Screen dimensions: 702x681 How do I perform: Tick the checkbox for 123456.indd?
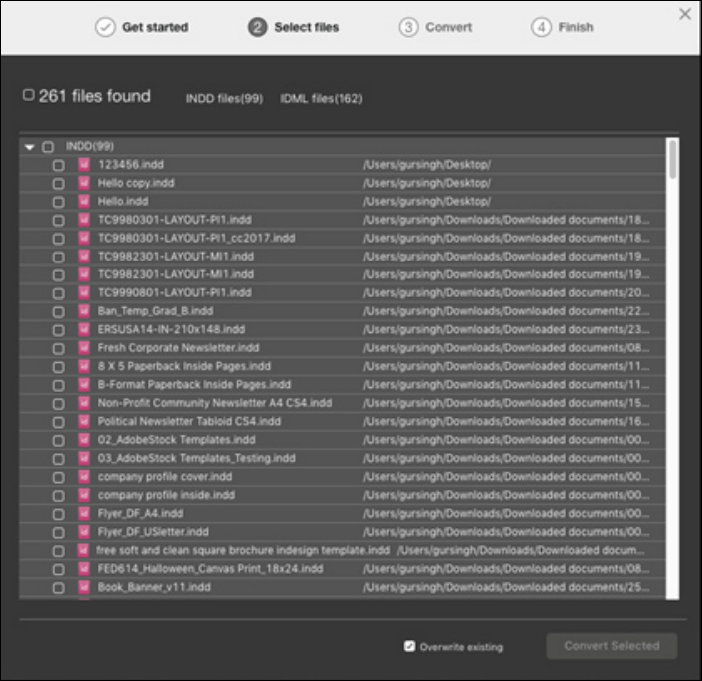tap(59, 165)
